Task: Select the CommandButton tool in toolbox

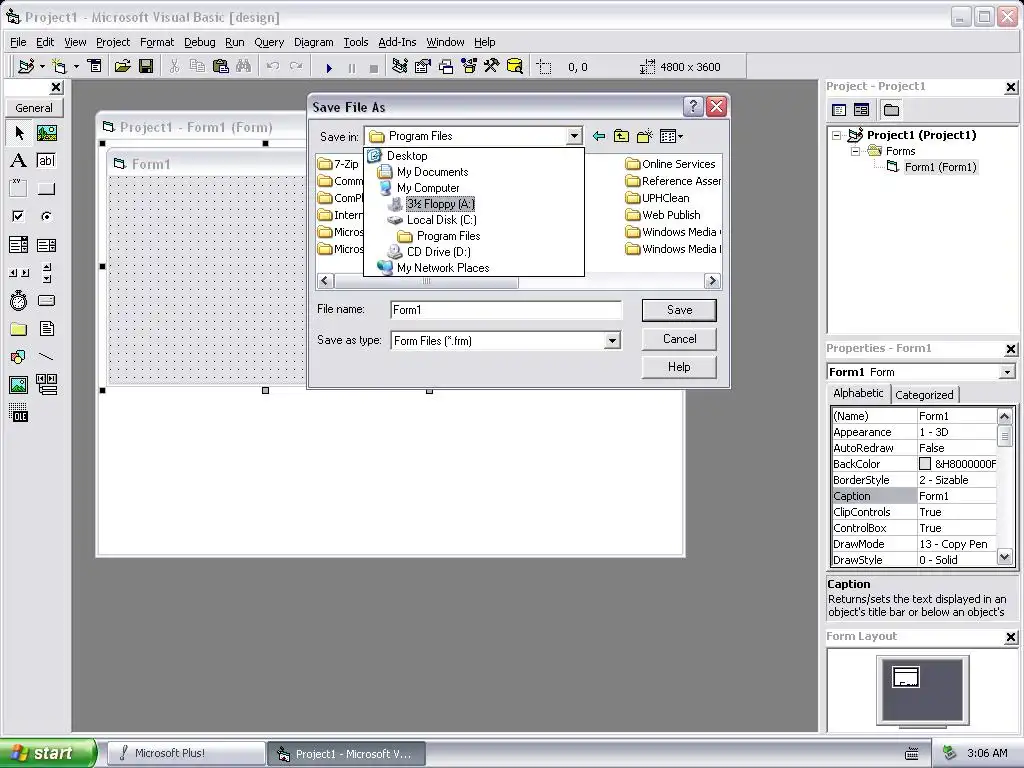Action: tap(46, 189)
